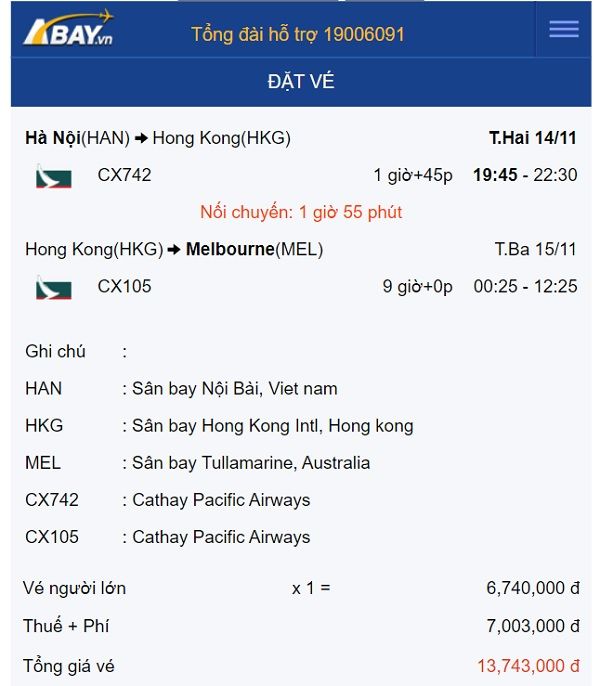
Task: Select flight number CX105
Action: 124,287
